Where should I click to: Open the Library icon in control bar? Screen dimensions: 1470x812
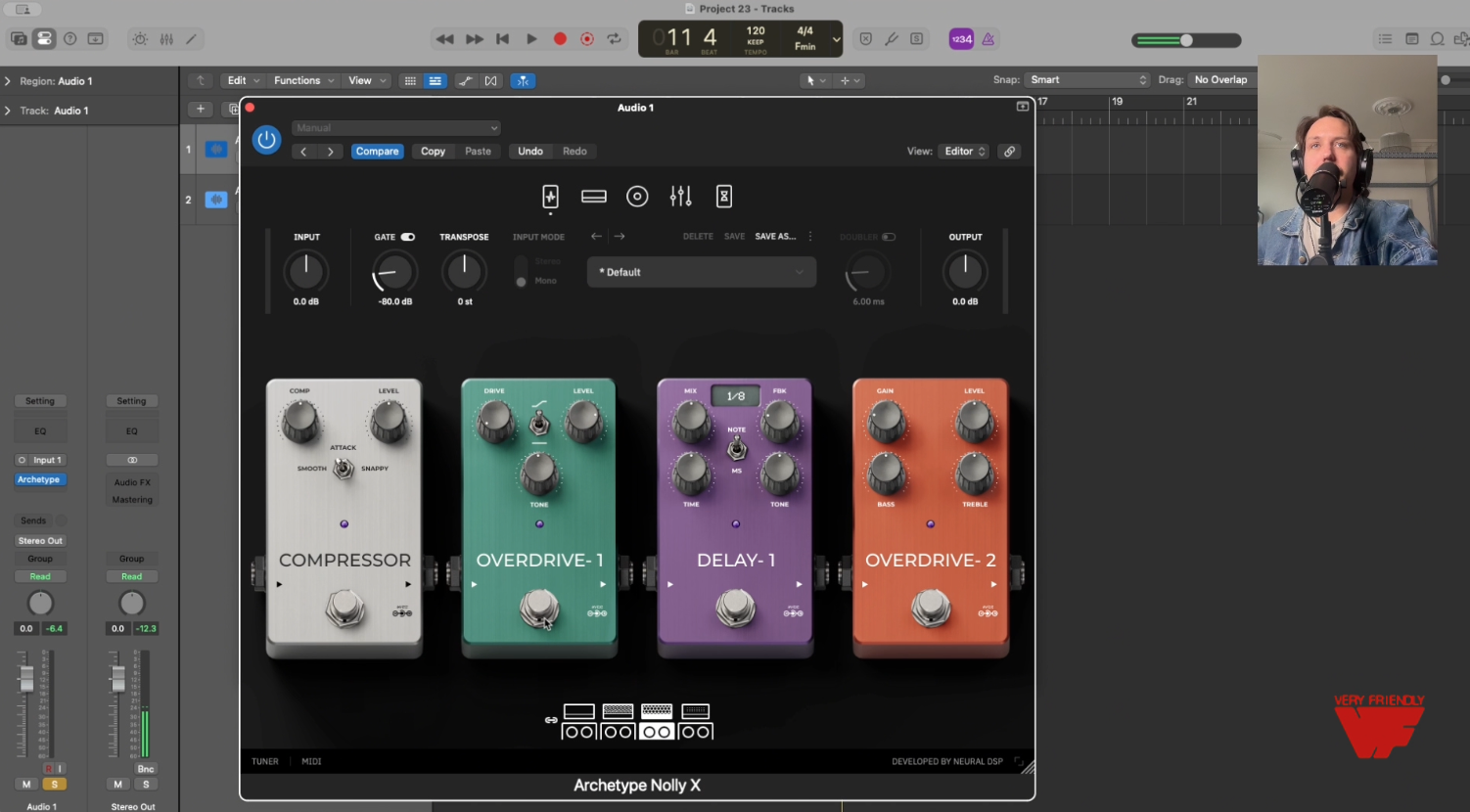click(x=19, y=39)
